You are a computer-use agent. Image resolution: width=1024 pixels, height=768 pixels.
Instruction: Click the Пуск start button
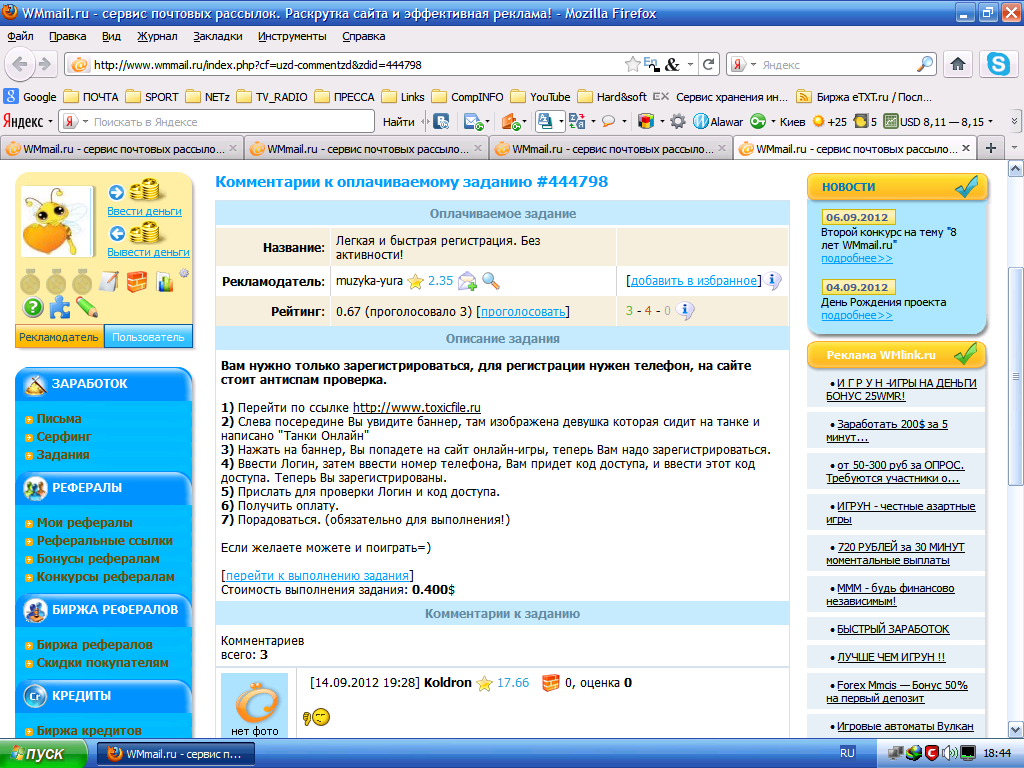pos(43,754)
